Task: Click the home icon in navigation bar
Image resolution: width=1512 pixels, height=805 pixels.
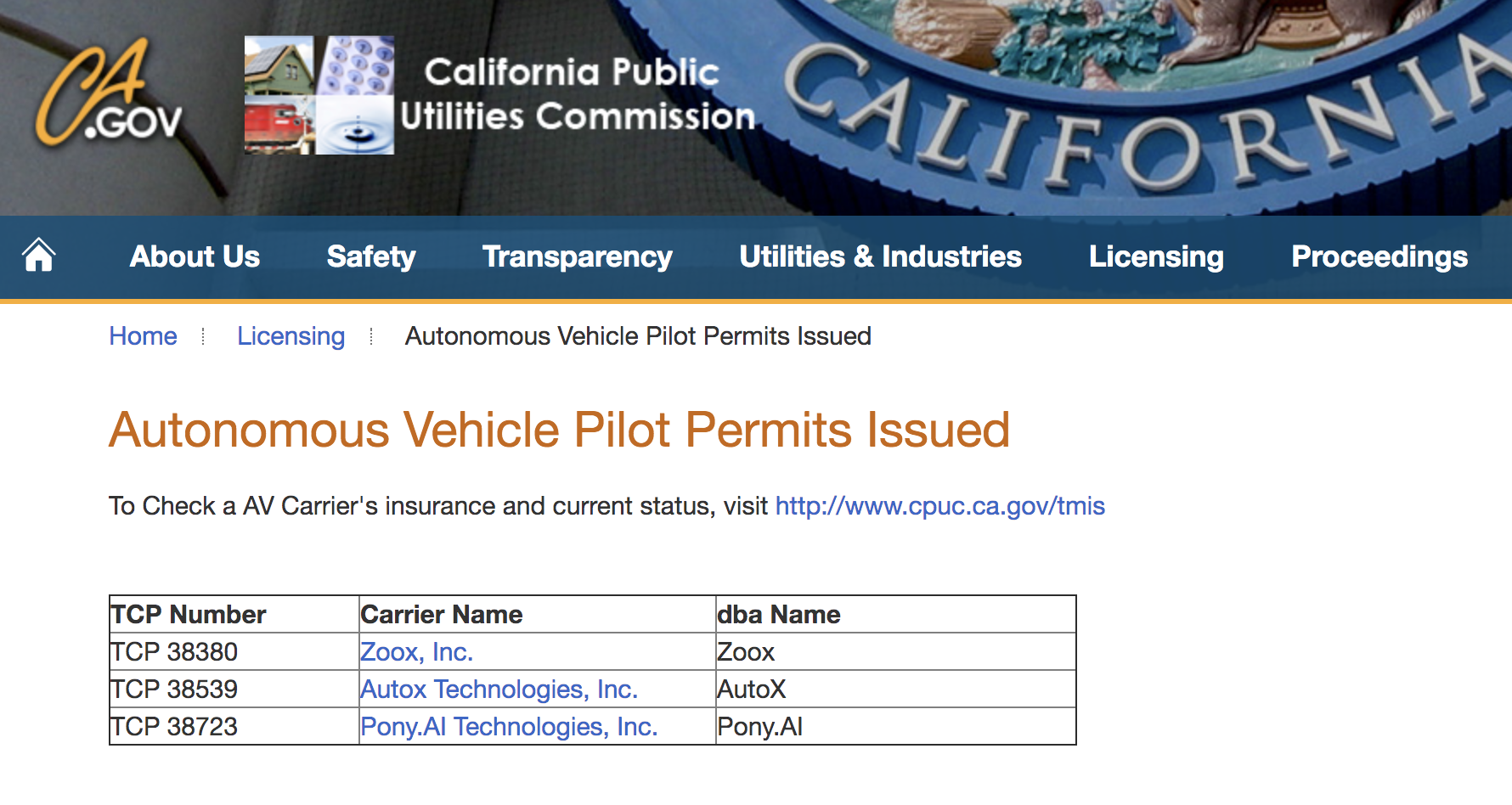Action: (x=39, y=256)
